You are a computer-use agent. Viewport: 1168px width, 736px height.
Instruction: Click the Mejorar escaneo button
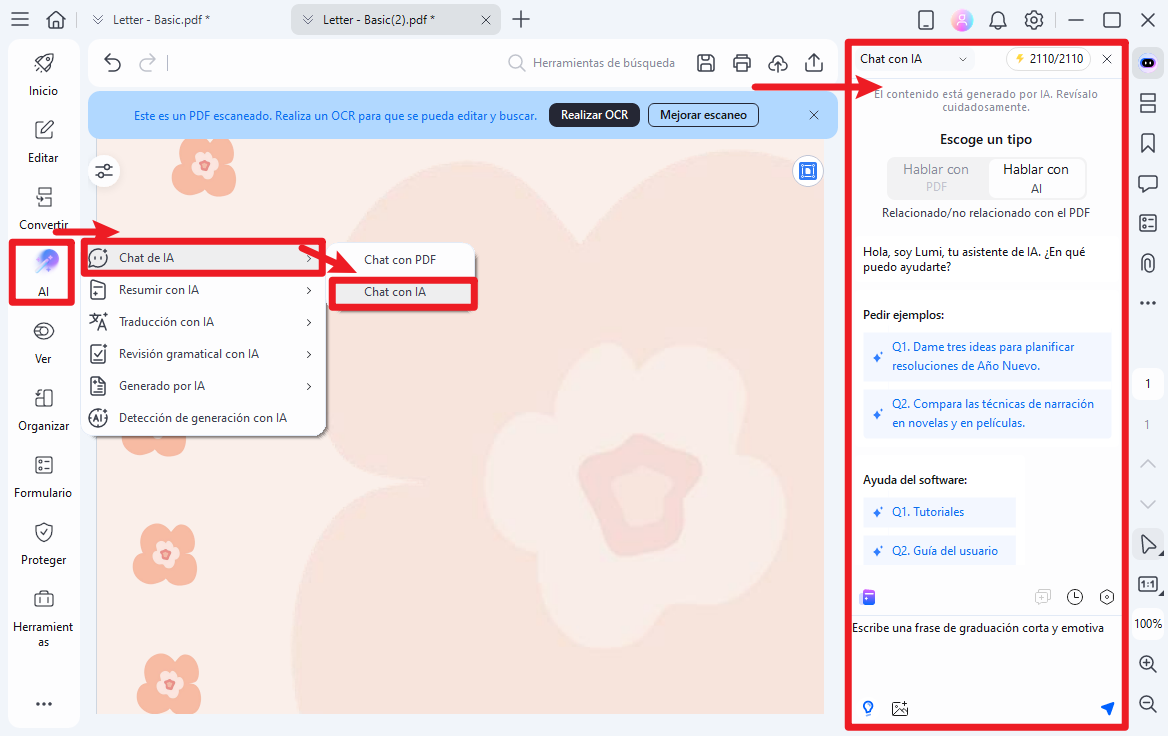(x=703, y=115)
